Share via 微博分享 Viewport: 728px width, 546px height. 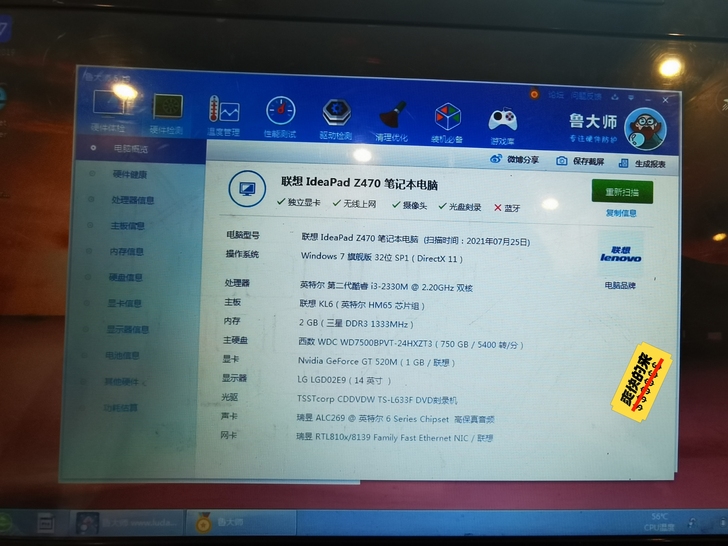514,160
